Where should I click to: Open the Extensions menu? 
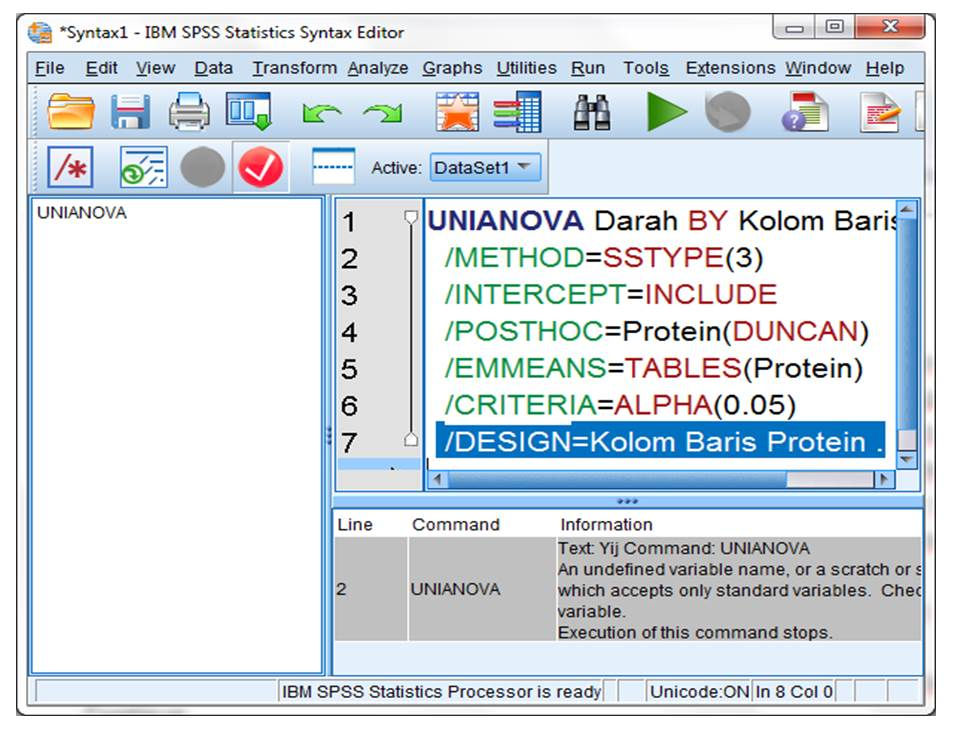(730, 68)
